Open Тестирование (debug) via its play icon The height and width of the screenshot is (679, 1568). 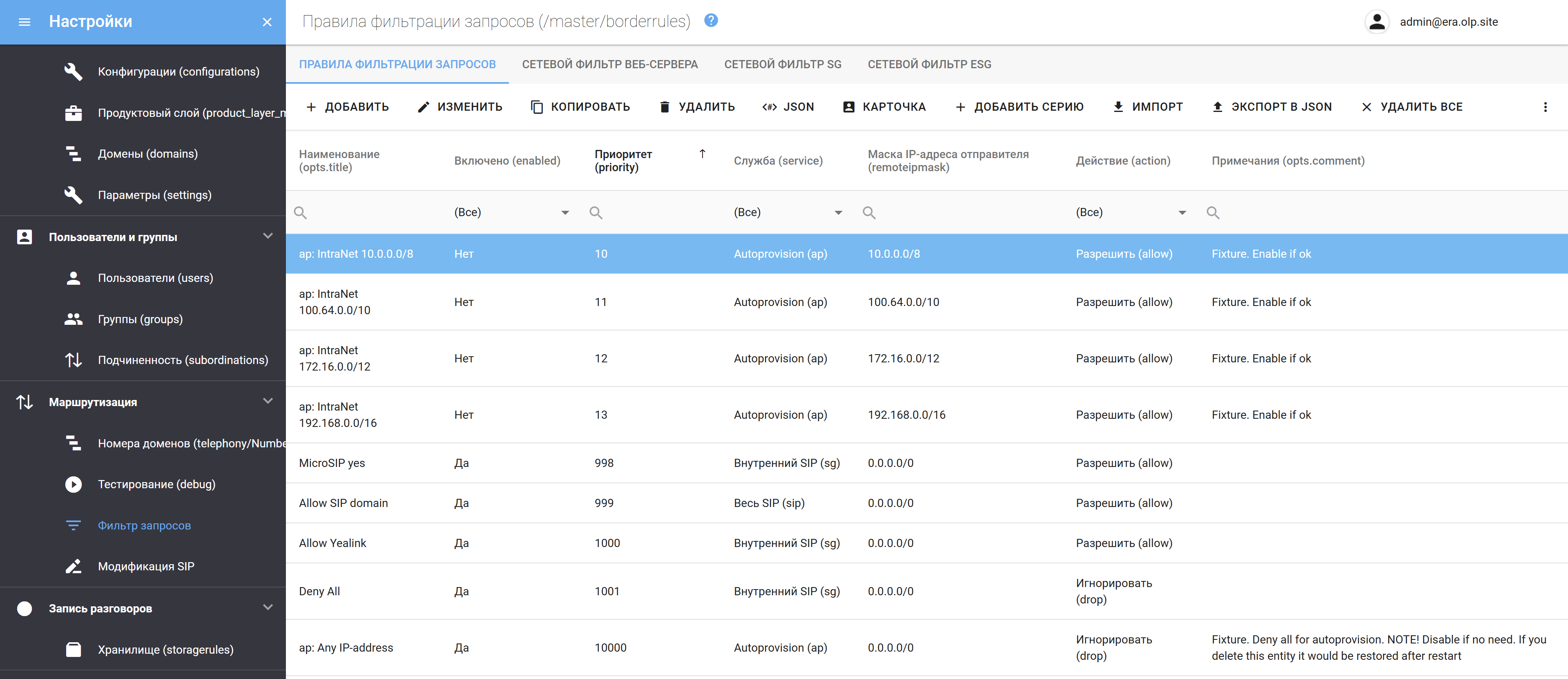tap(73, 484)
